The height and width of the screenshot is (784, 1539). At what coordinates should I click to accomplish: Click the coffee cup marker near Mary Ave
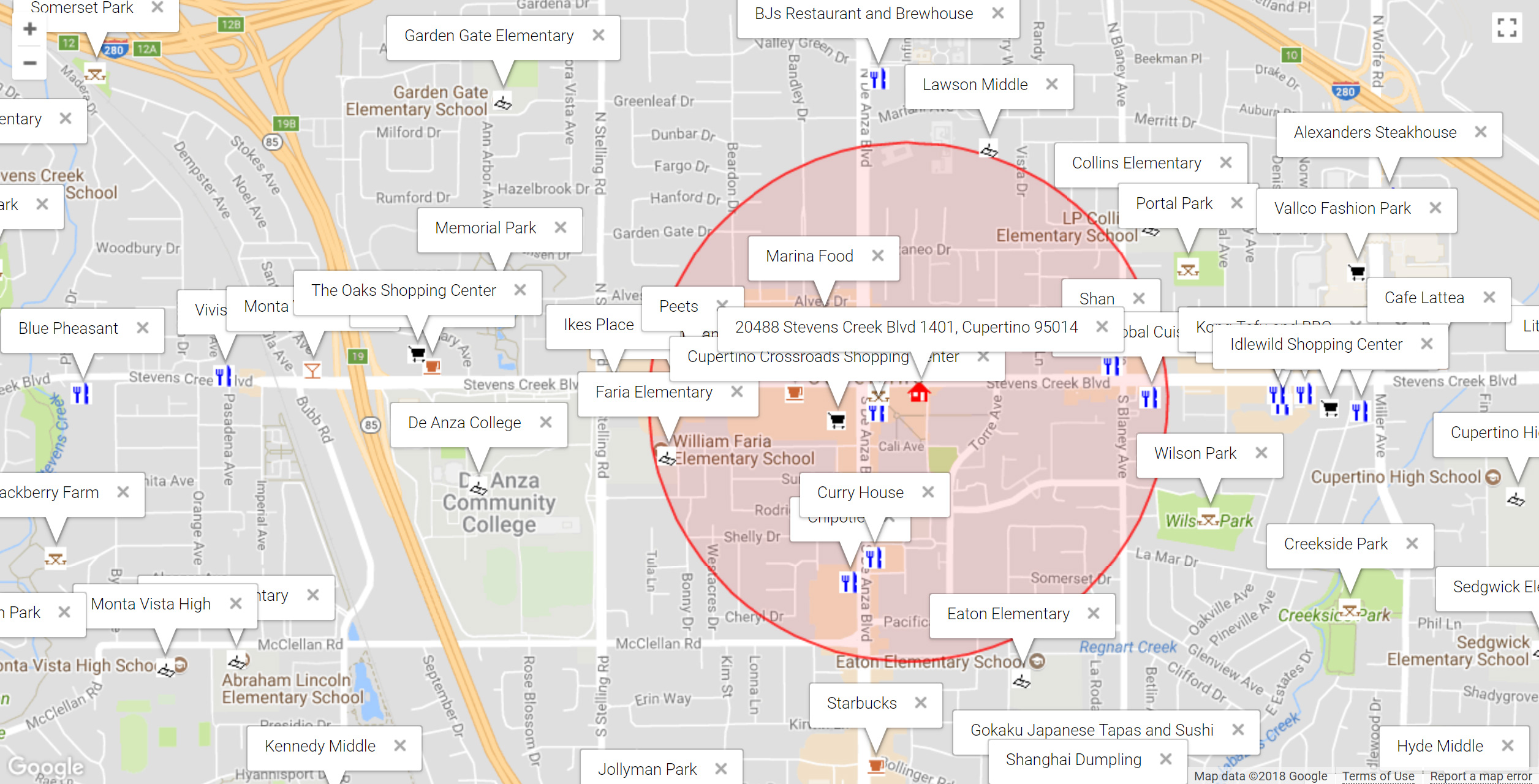tap(432, 366)
